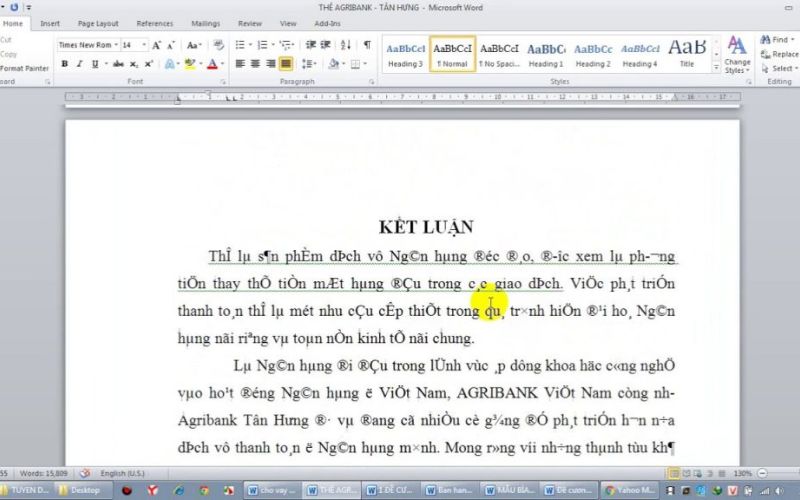Expand Styles gallery More arrow

(716, 67)
